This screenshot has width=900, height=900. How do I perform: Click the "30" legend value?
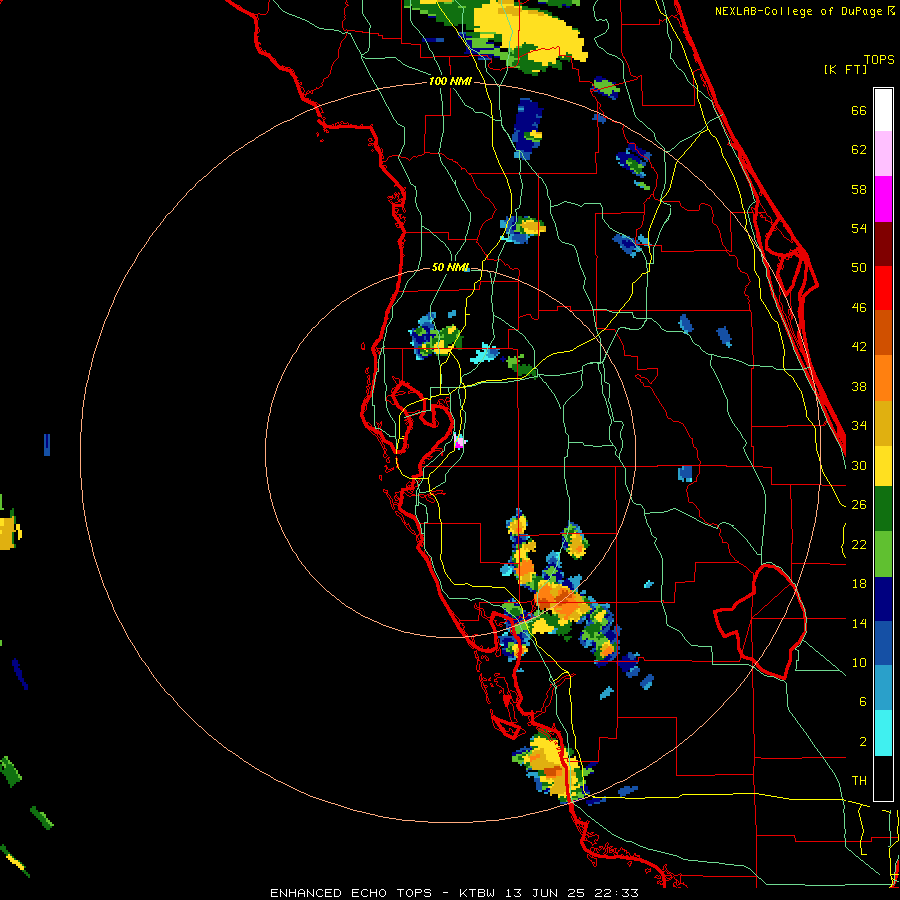point(859,465)
